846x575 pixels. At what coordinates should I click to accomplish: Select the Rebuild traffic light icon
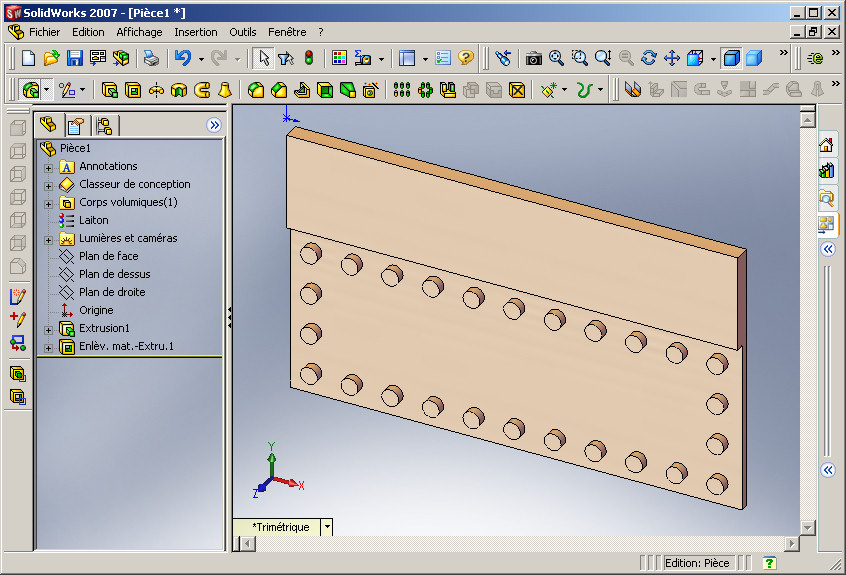[x=309, y=58]
